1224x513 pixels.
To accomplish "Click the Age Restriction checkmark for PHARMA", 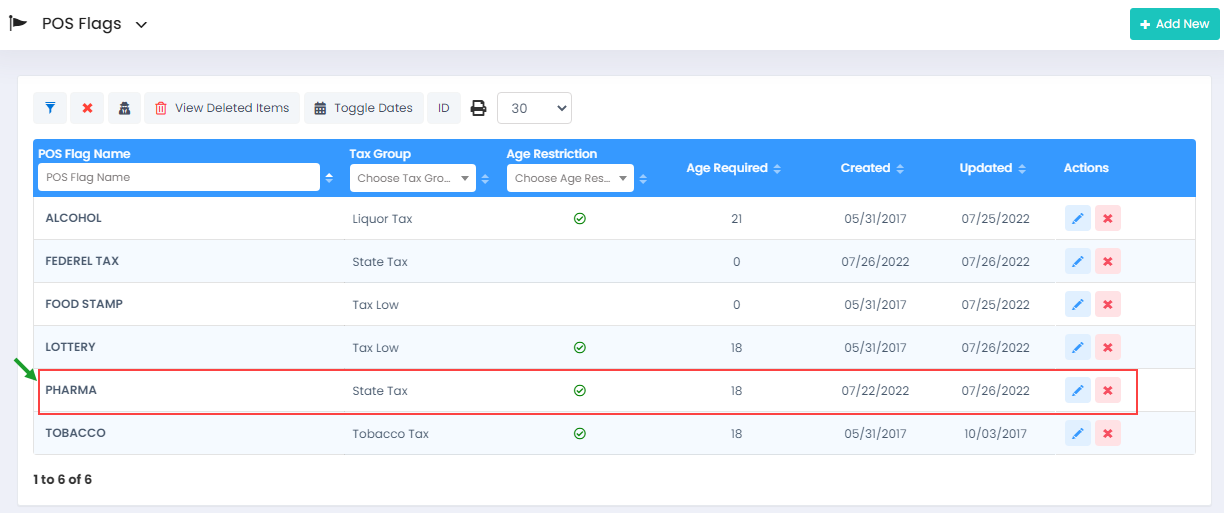I will pos(579,391).
